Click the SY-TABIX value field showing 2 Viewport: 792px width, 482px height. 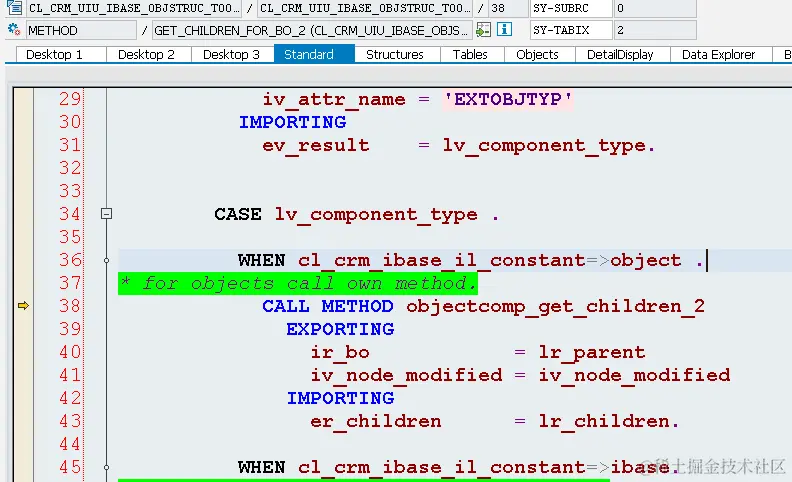[x=655, y=30]
